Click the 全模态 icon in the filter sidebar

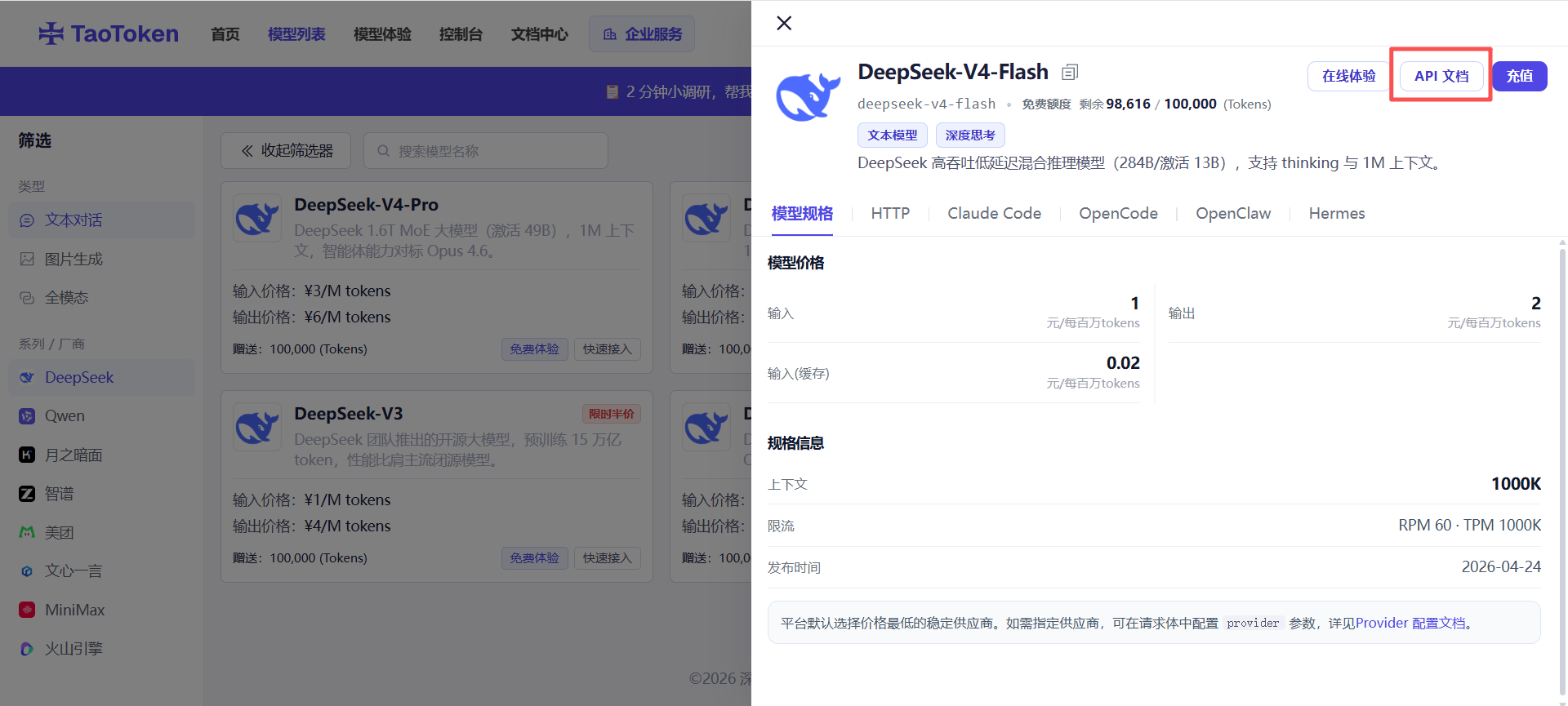27,298
